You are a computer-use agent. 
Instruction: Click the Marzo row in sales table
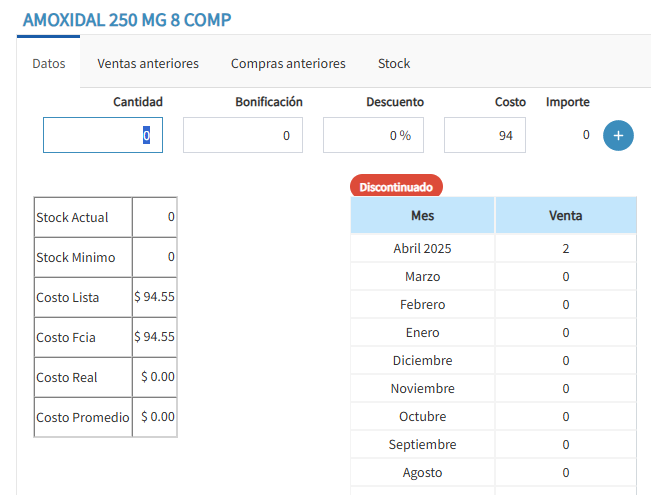pyautogui.click(x=422, y=276)
